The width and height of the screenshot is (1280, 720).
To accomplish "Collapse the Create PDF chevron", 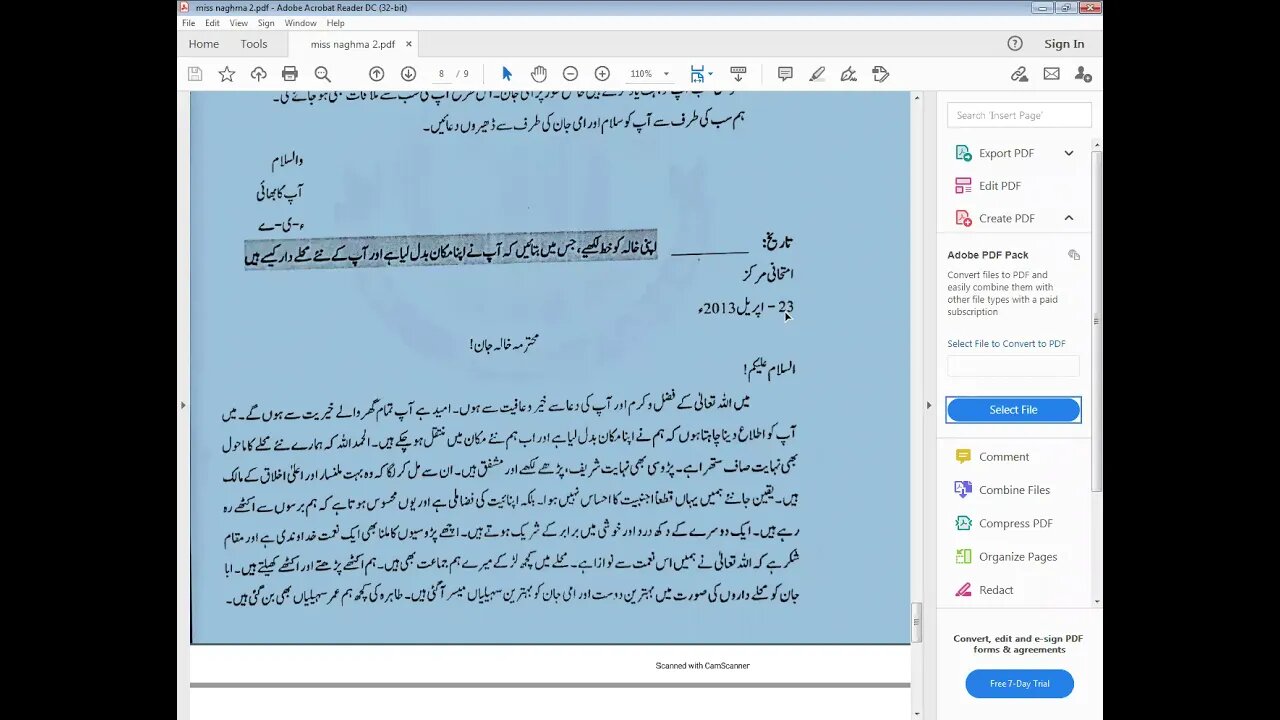I will pyautogui.click(x=1068, y=218).
